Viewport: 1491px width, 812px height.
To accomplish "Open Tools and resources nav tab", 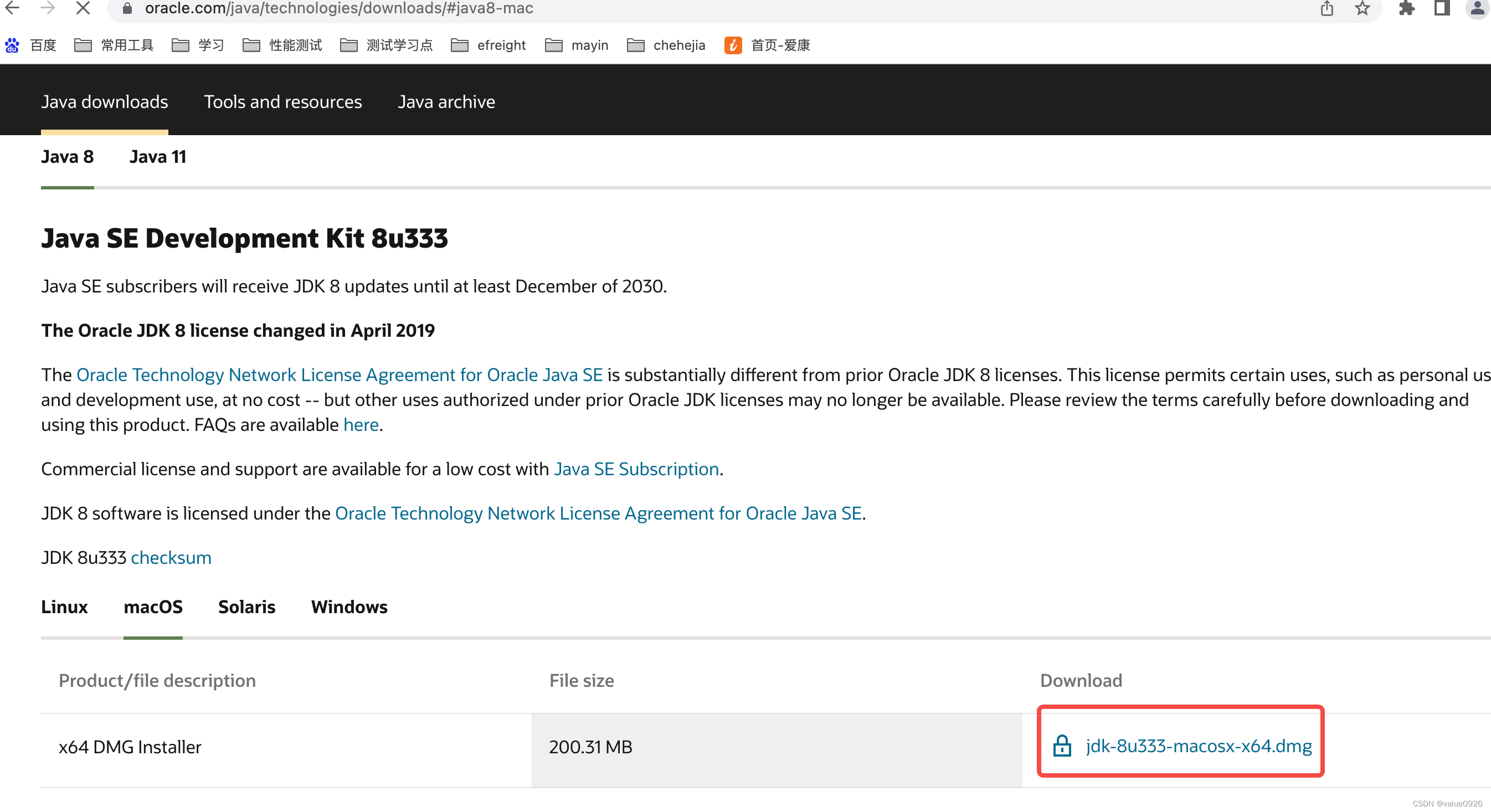I will point(283,102).
